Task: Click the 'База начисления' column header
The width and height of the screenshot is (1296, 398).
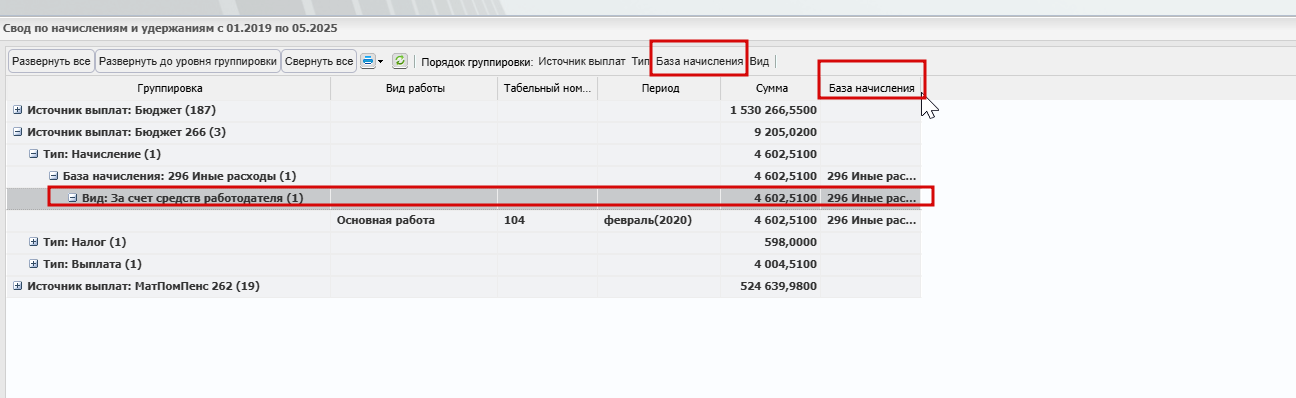Action: (871, 89)
